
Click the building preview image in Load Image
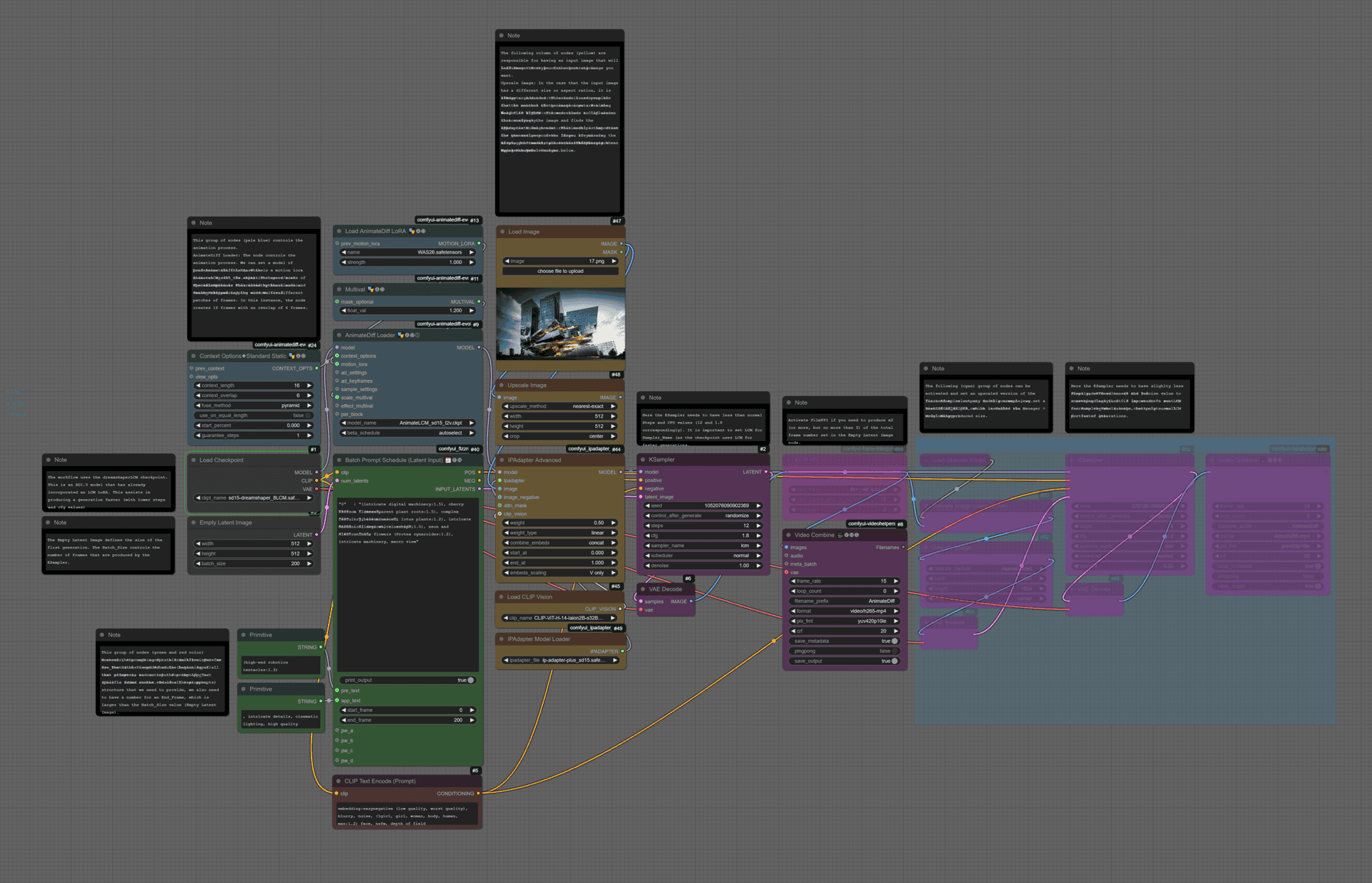click(x=560, y=325)
